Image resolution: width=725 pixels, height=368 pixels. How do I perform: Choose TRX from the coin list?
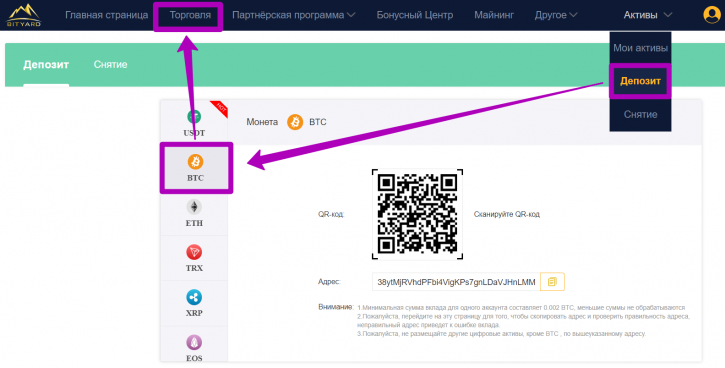click(x=194, y=258)
